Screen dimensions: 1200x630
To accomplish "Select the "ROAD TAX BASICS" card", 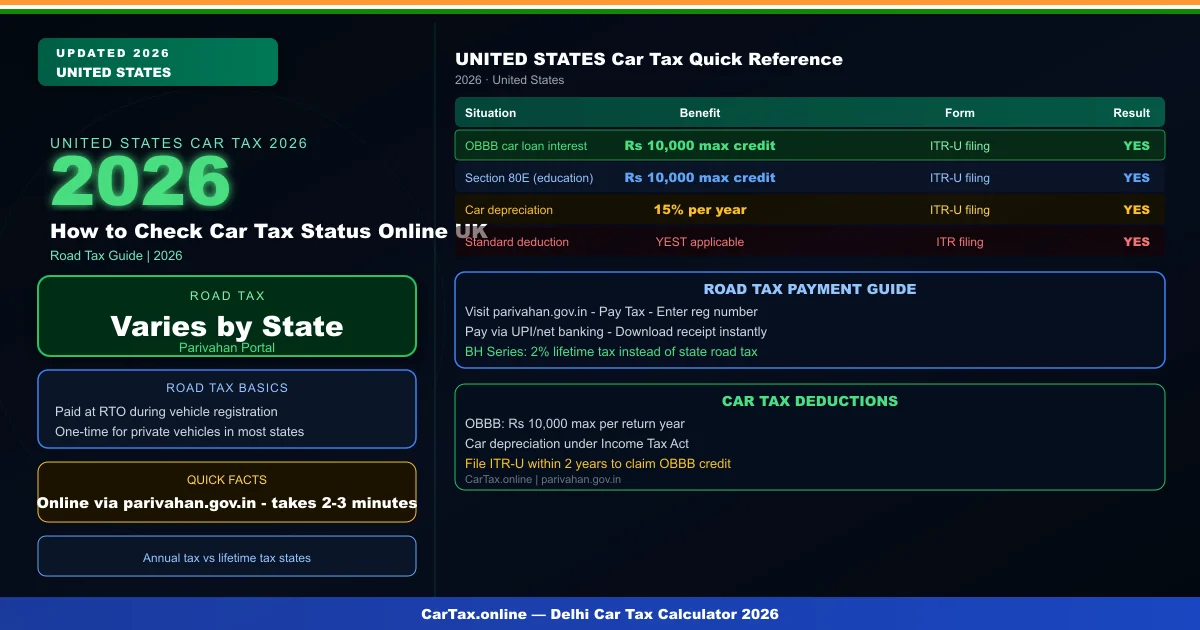I will click(227, 409).
